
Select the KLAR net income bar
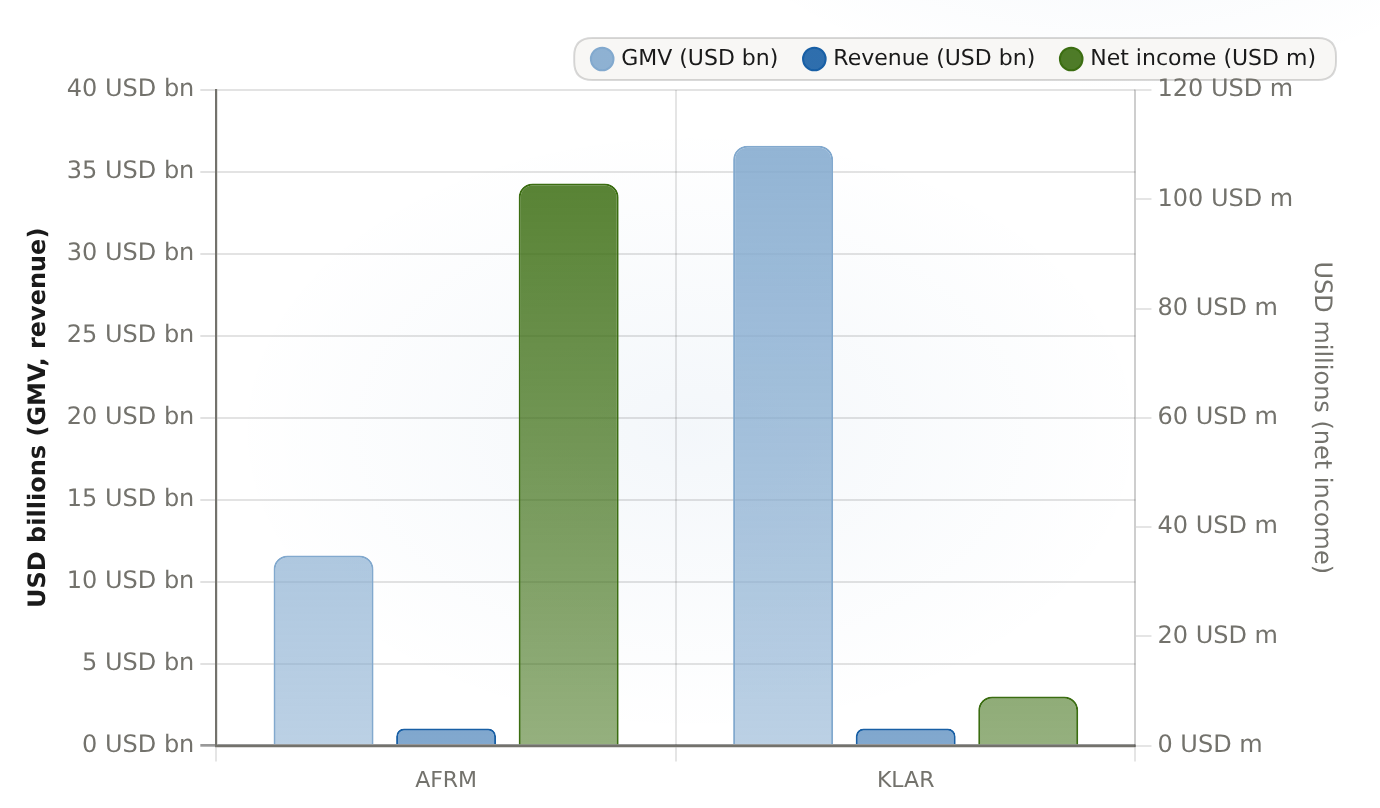pyautogui.click(x=1028, y=721)
